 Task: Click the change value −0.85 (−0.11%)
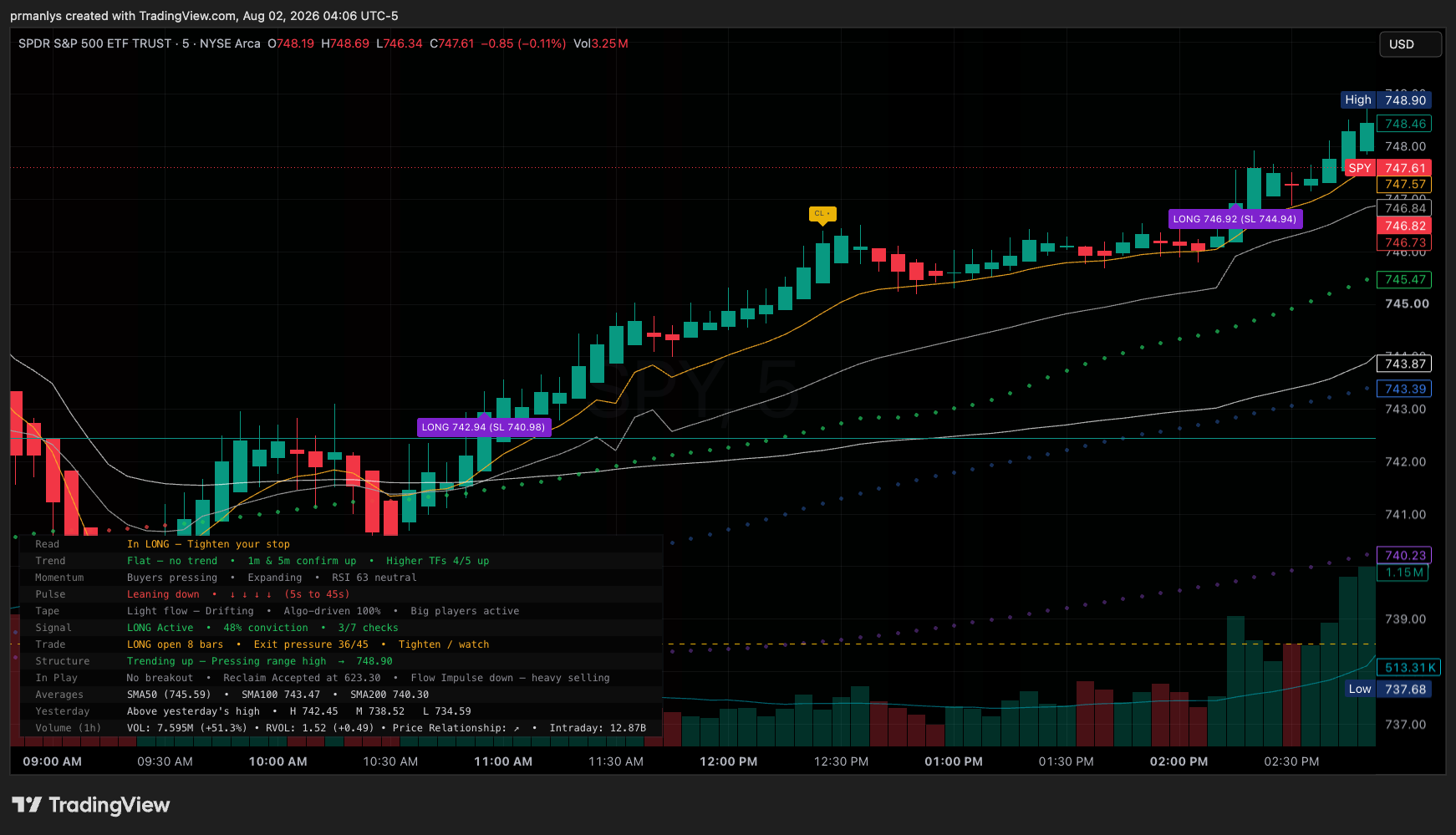click(x=523, y=43)
